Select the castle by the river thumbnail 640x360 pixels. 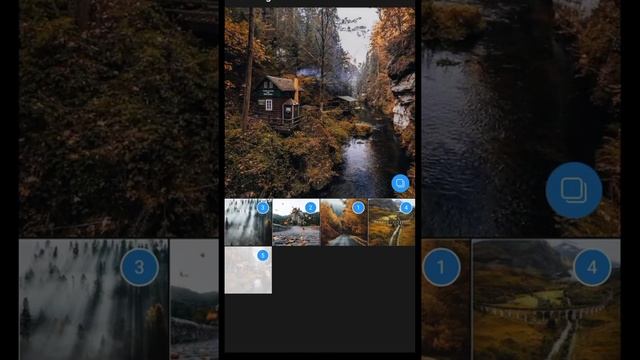click(296, 222)
